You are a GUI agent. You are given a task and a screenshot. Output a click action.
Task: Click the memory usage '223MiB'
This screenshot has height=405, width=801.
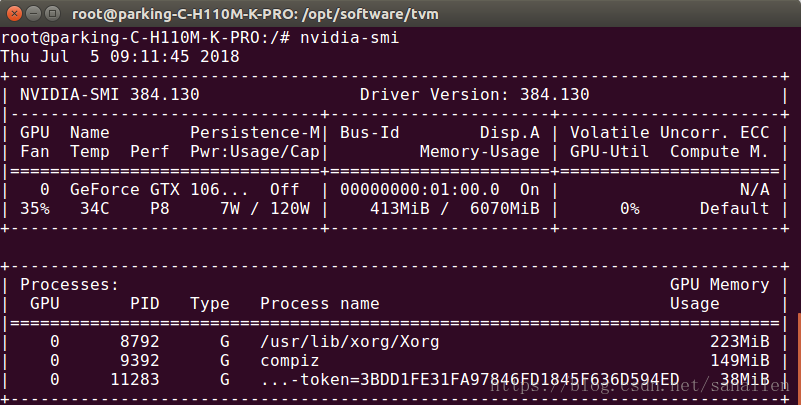(x=740, y=342)
